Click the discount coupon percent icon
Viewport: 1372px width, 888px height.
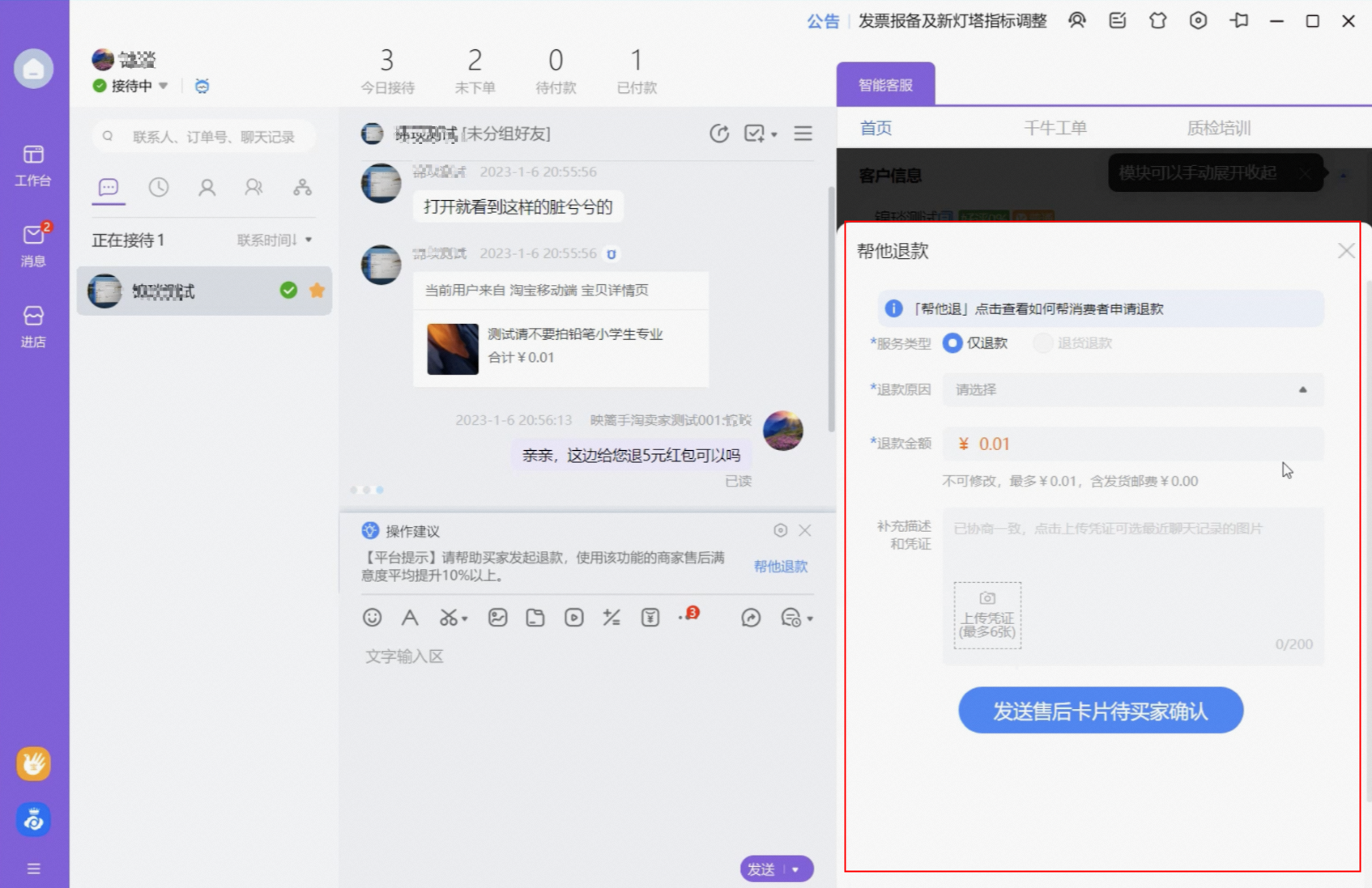point(611,618)
